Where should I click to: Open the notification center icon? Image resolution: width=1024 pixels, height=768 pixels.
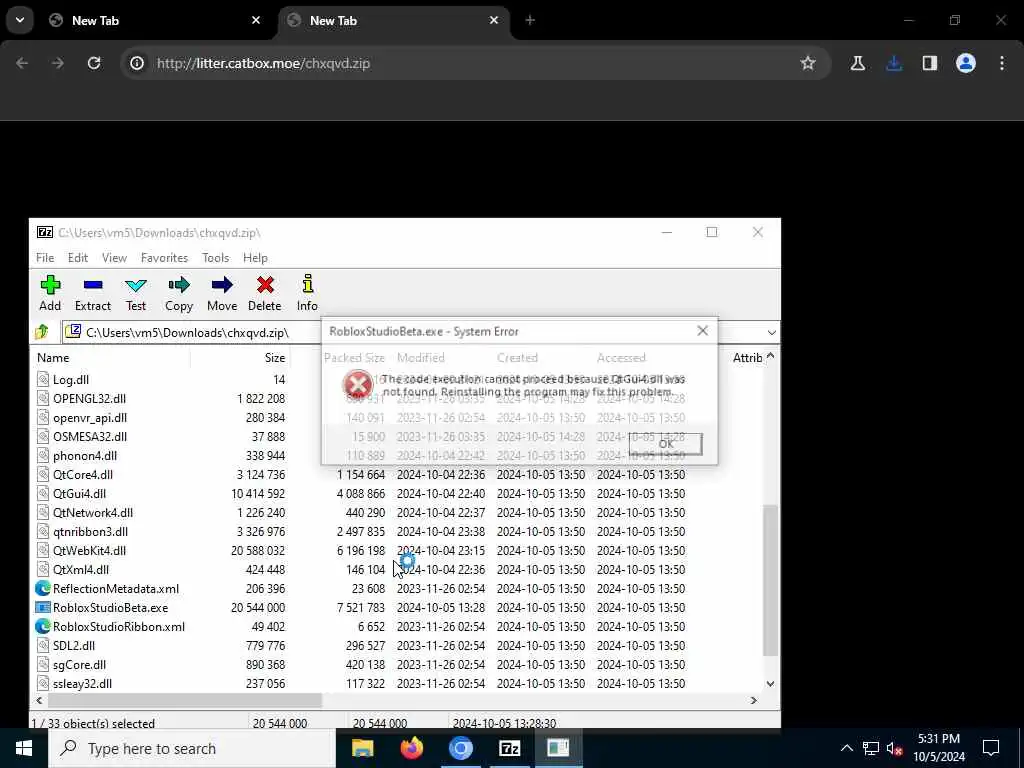991,748
